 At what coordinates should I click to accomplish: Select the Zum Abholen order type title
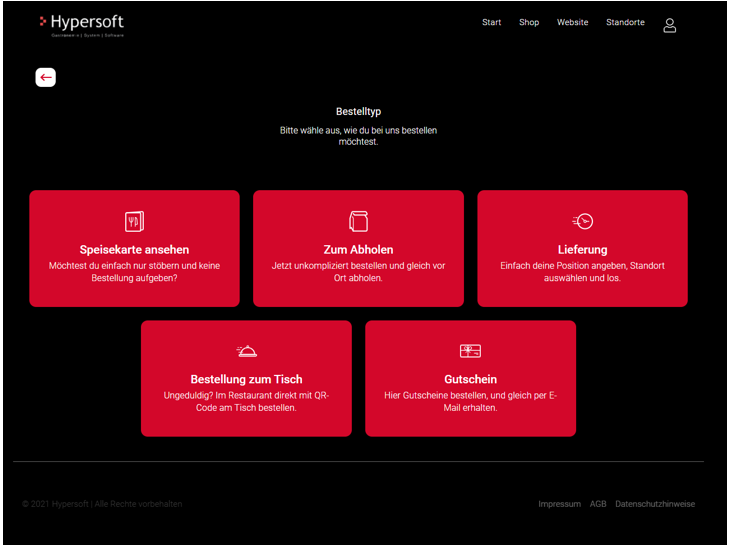pyautogui.click(x=358, y=250)
